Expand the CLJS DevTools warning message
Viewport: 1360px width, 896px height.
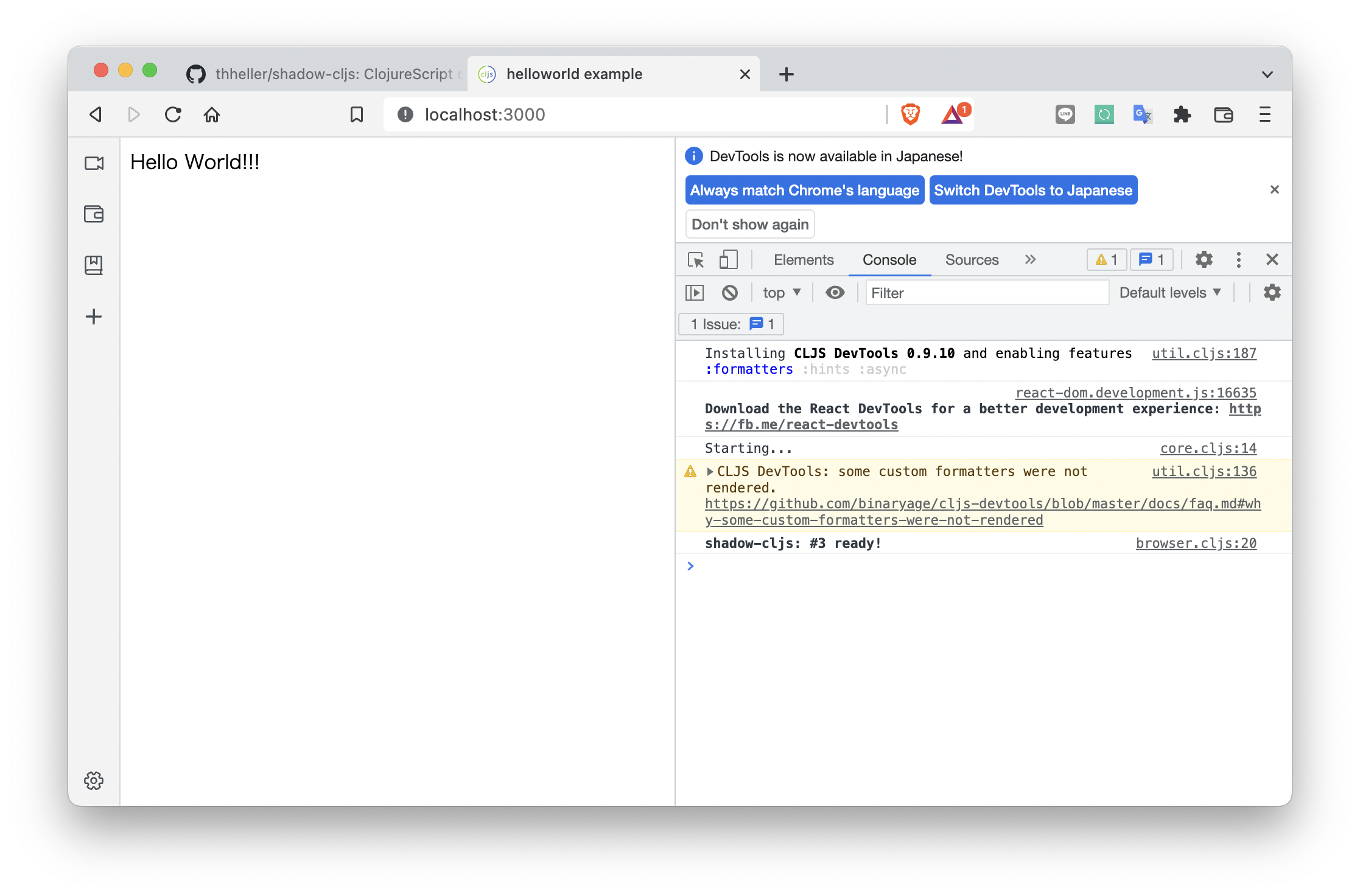[710, 472]
